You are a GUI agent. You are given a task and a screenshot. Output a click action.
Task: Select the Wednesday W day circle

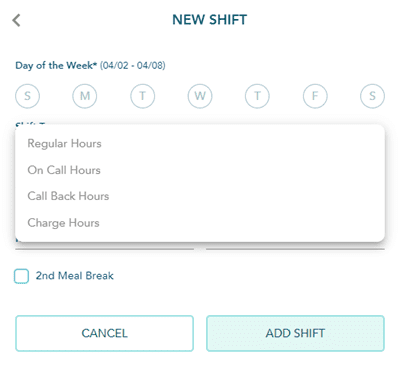pos(200,96)
